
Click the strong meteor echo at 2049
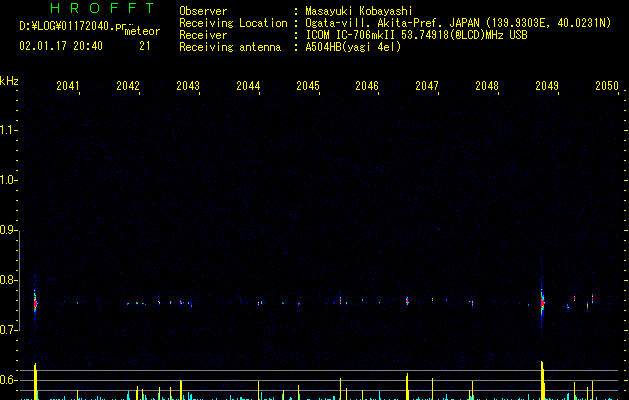[x=542, y=303]
